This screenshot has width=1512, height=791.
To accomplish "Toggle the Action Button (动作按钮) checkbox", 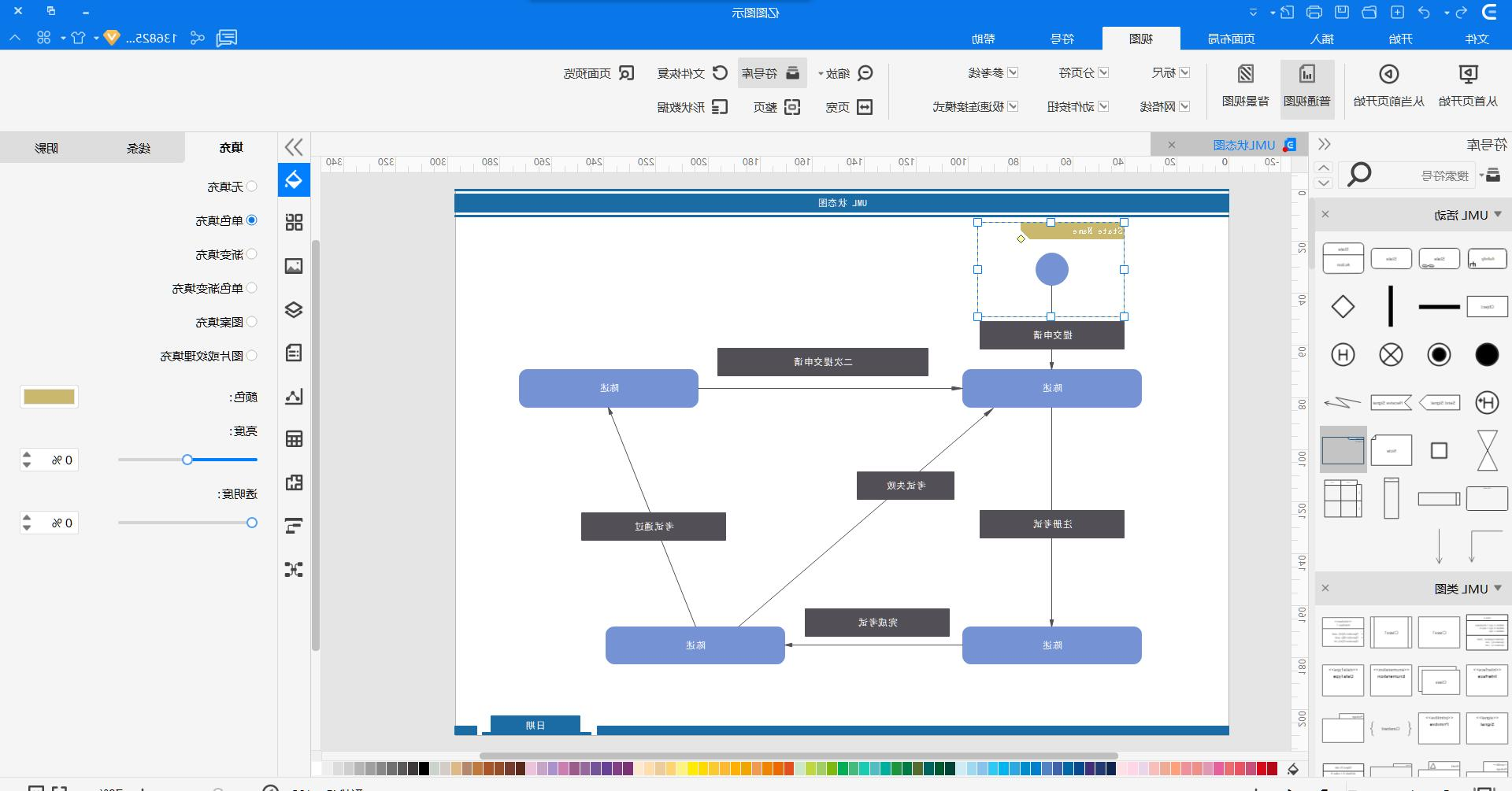I will click(1104, 106).
